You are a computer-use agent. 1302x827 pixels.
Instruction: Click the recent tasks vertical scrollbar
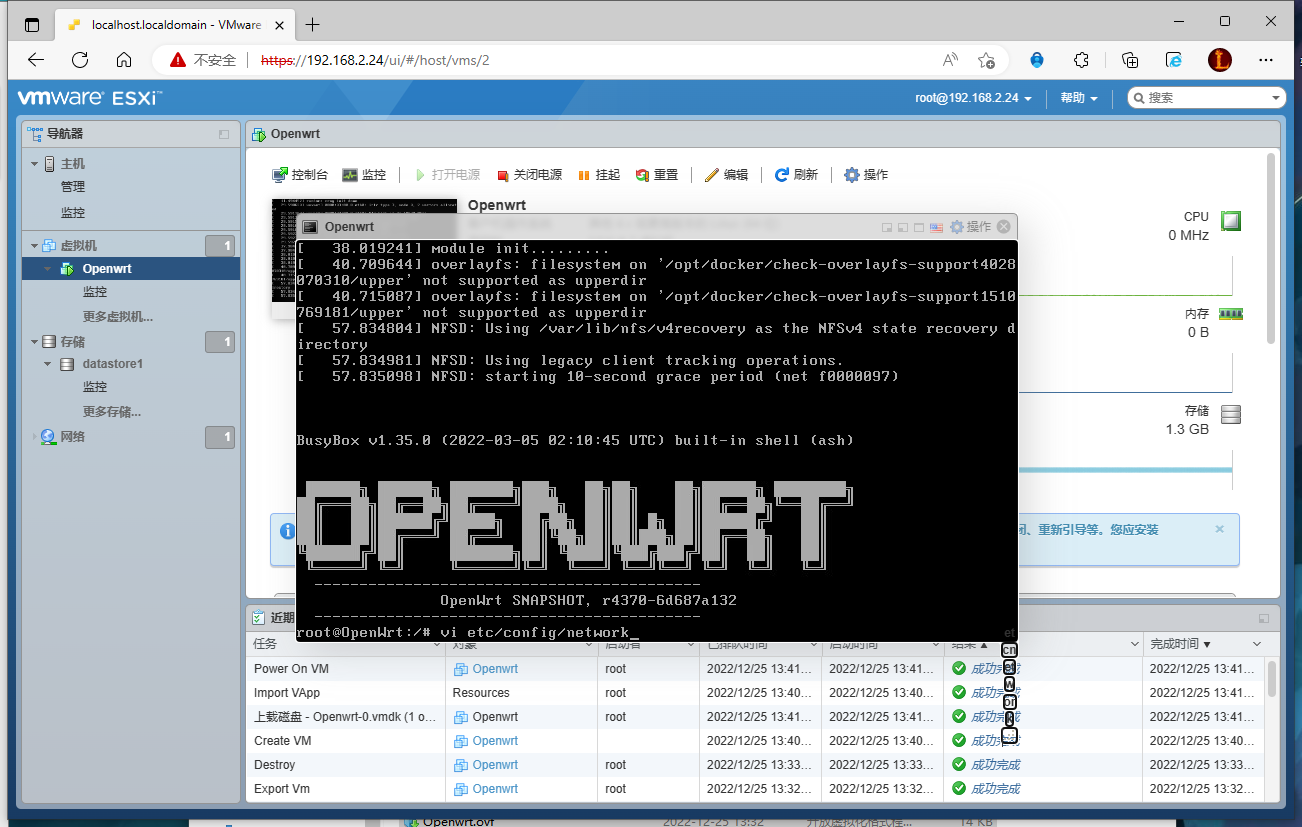(1272, 678)
